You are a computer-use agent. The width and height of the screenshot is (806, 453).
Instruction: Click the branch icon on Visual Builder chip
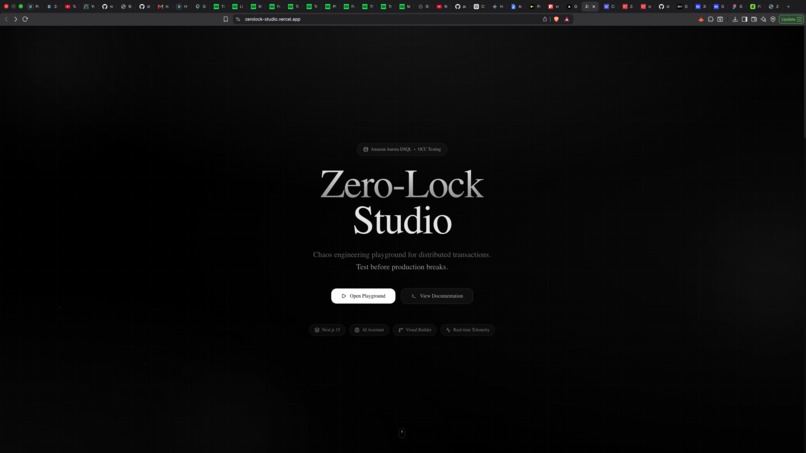[x=400, y=330]
